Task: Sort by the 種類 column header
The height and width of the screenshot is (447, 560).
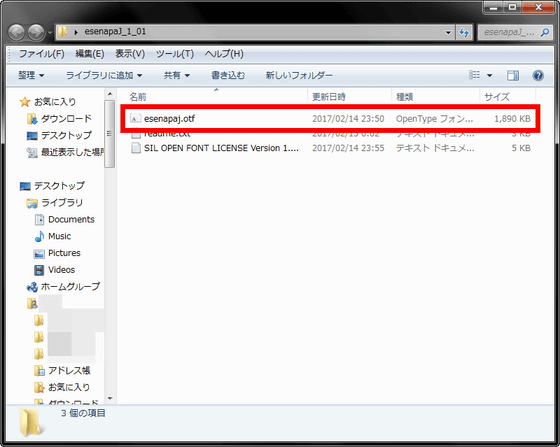Action: point(404,97)
